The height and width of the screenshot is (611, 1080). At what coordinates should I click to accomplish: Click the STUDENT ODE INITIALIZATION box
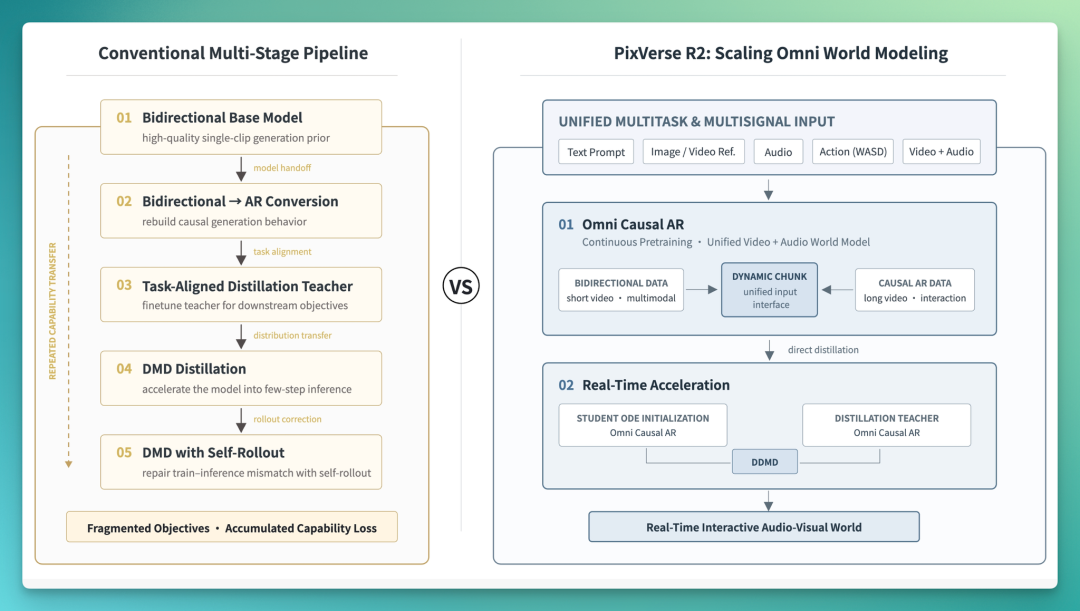643,425
